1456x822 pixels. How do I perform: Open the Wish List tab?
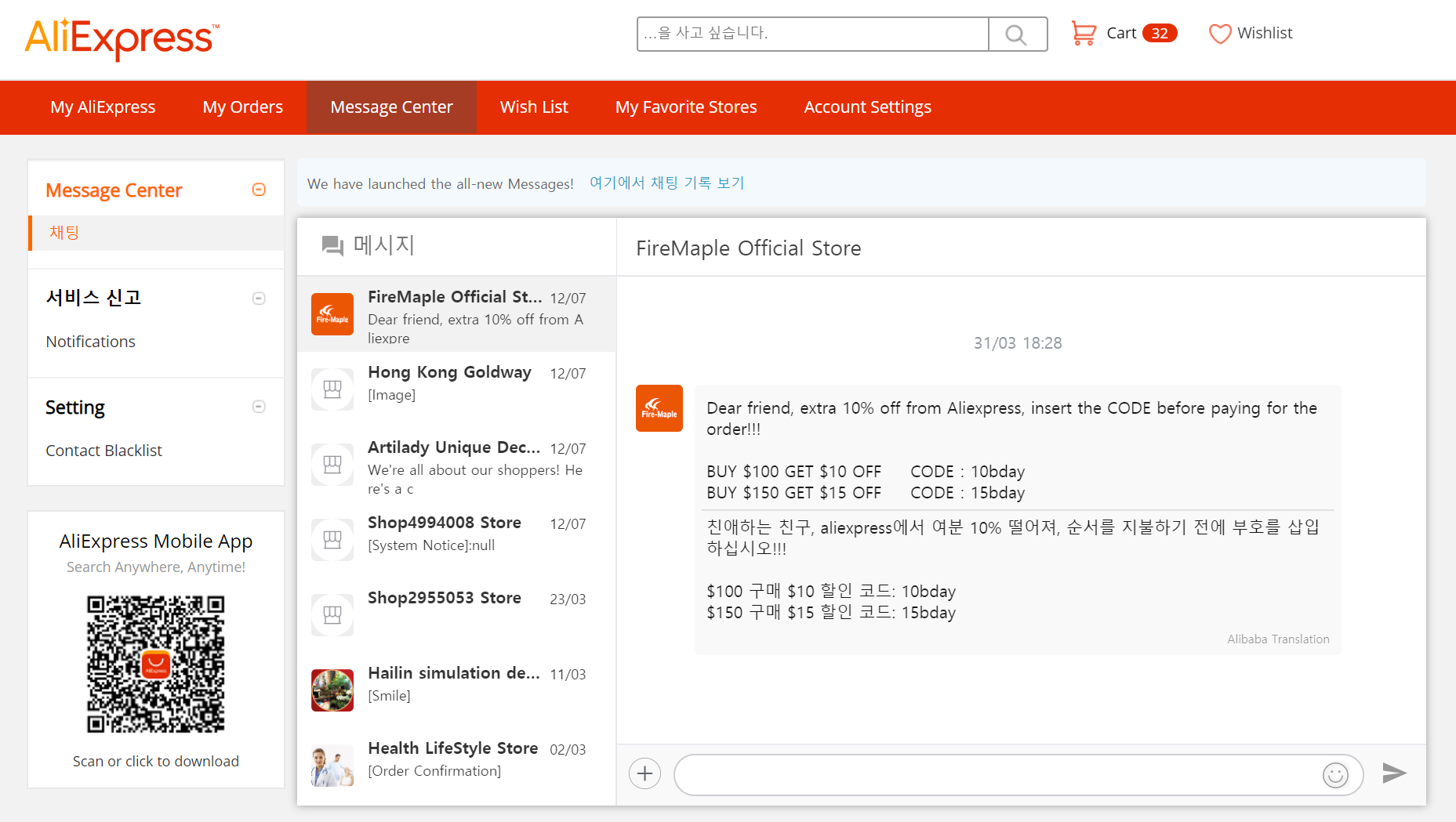pyautogui.click(x=534, y=107)
